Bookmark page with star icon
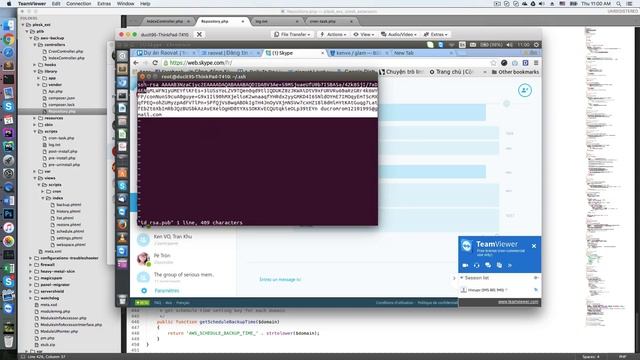 click(493, 63)
